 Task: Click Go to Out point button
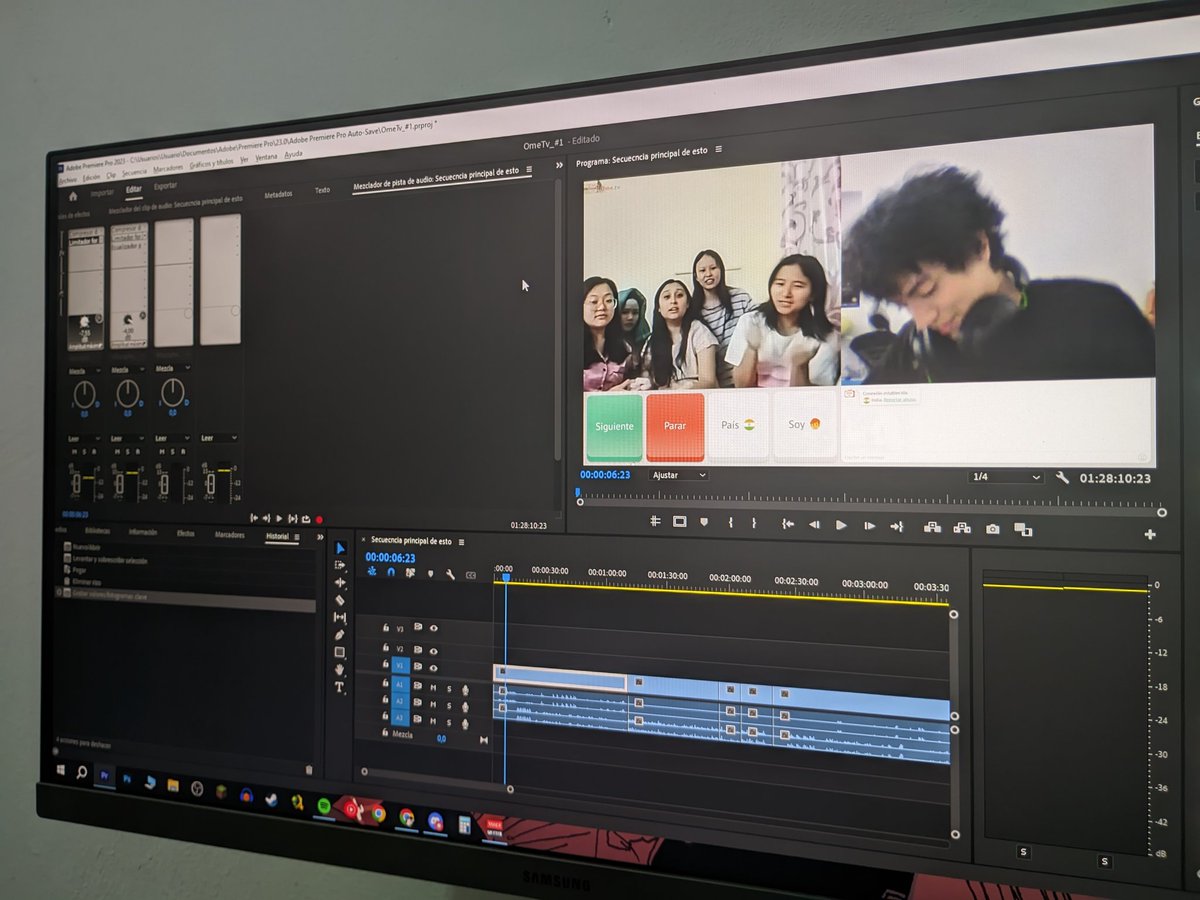pos(897,526)
